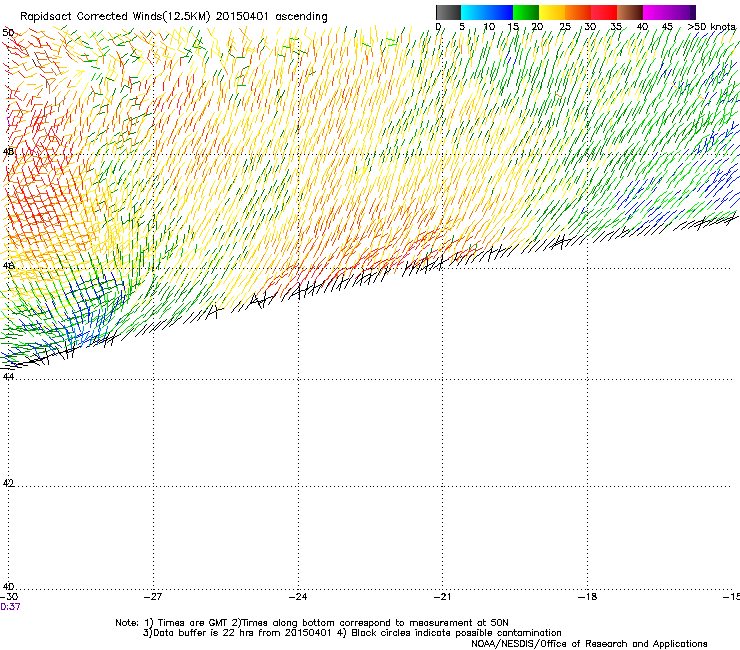
Task: Click the longitude axis label '-24'
Action: coord(298,597)
